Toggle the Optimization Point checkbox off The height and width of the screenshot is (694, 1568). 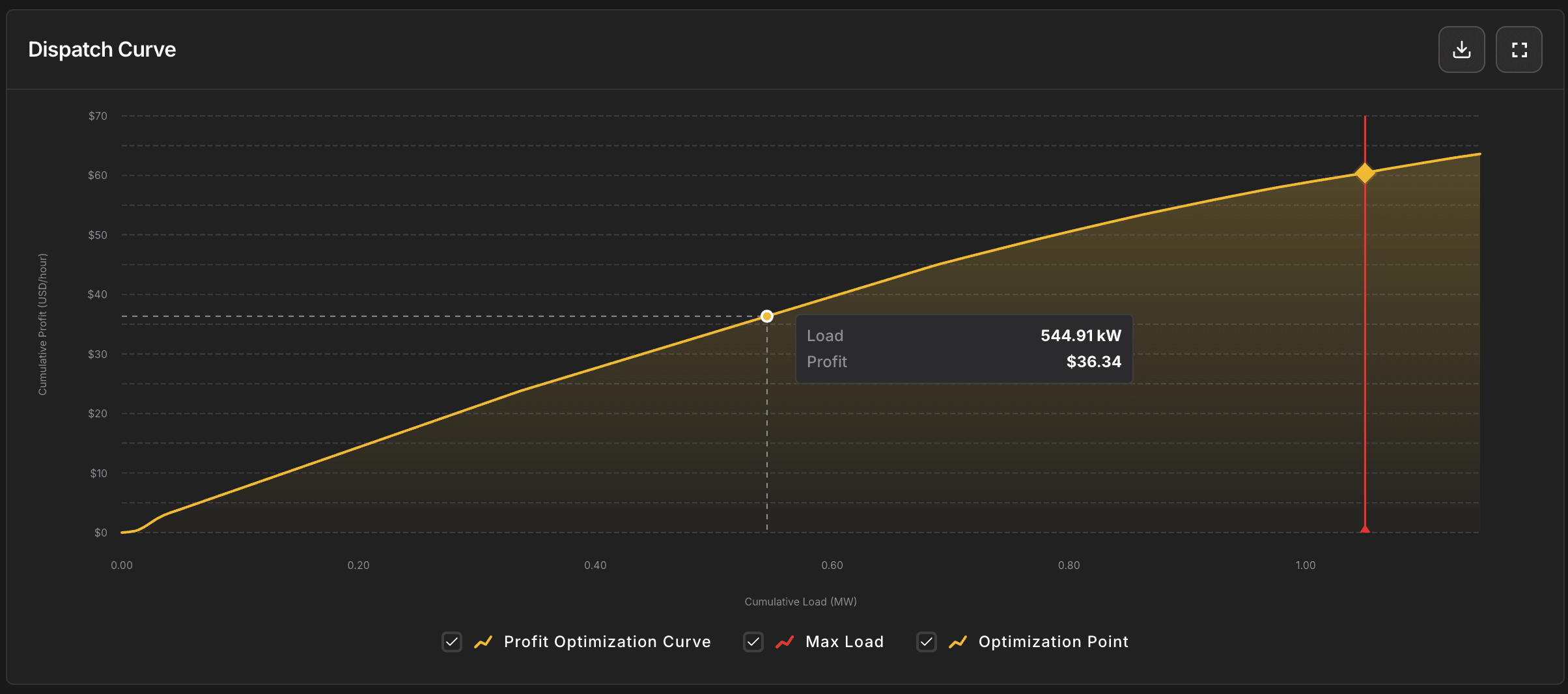tap(926, 641)
